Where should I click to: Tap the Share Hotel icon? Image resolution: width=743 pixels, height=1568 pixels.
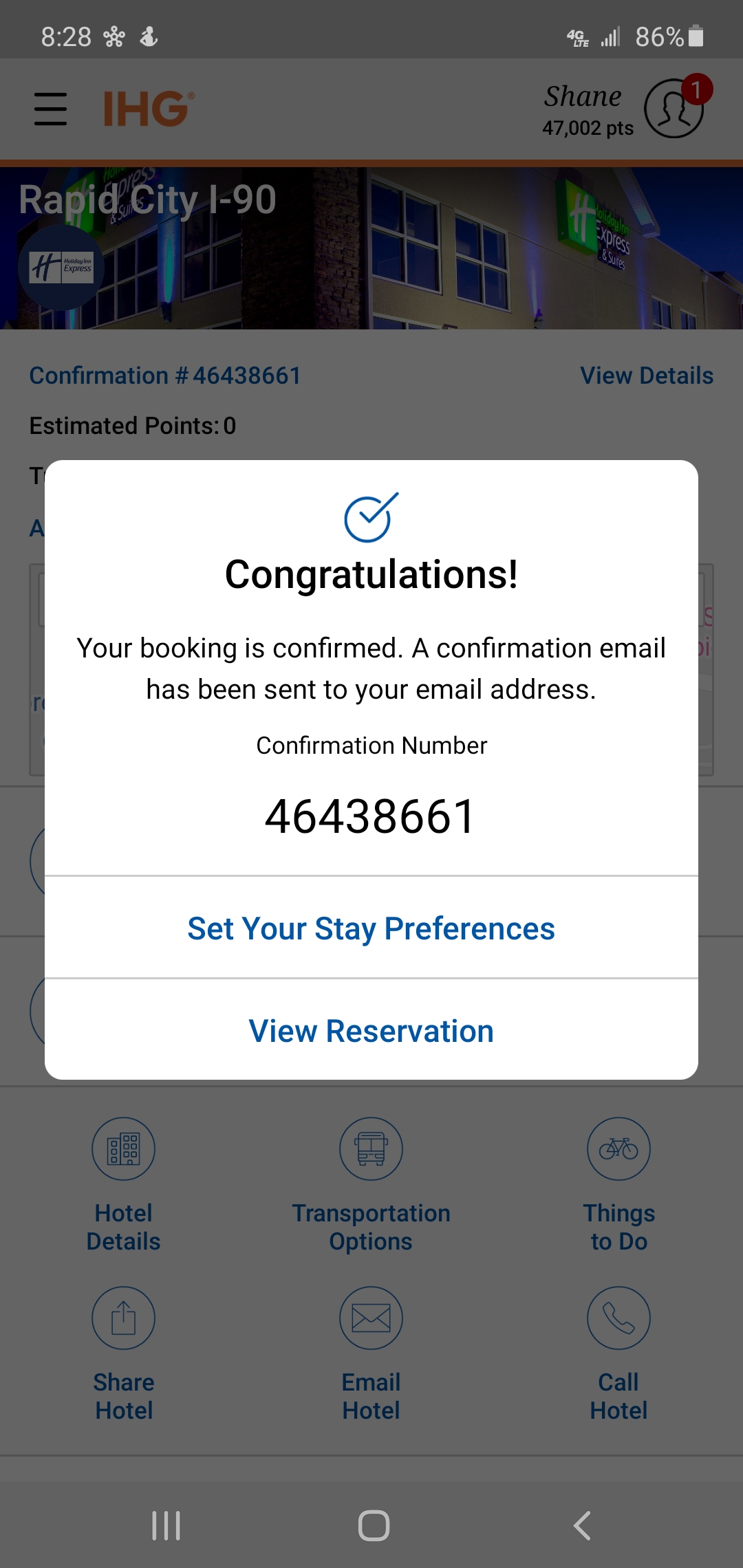(x=124, y=1318)
